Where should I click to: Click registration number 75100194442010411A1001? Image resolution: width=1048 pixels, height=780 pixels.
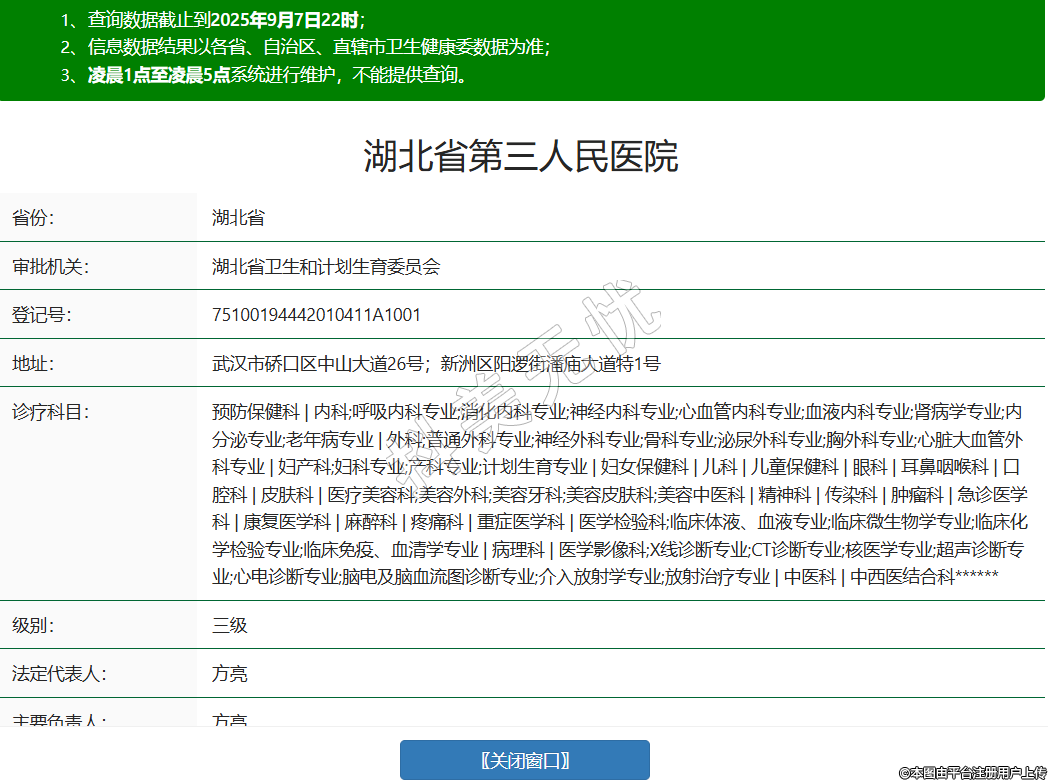pos(316,315)
